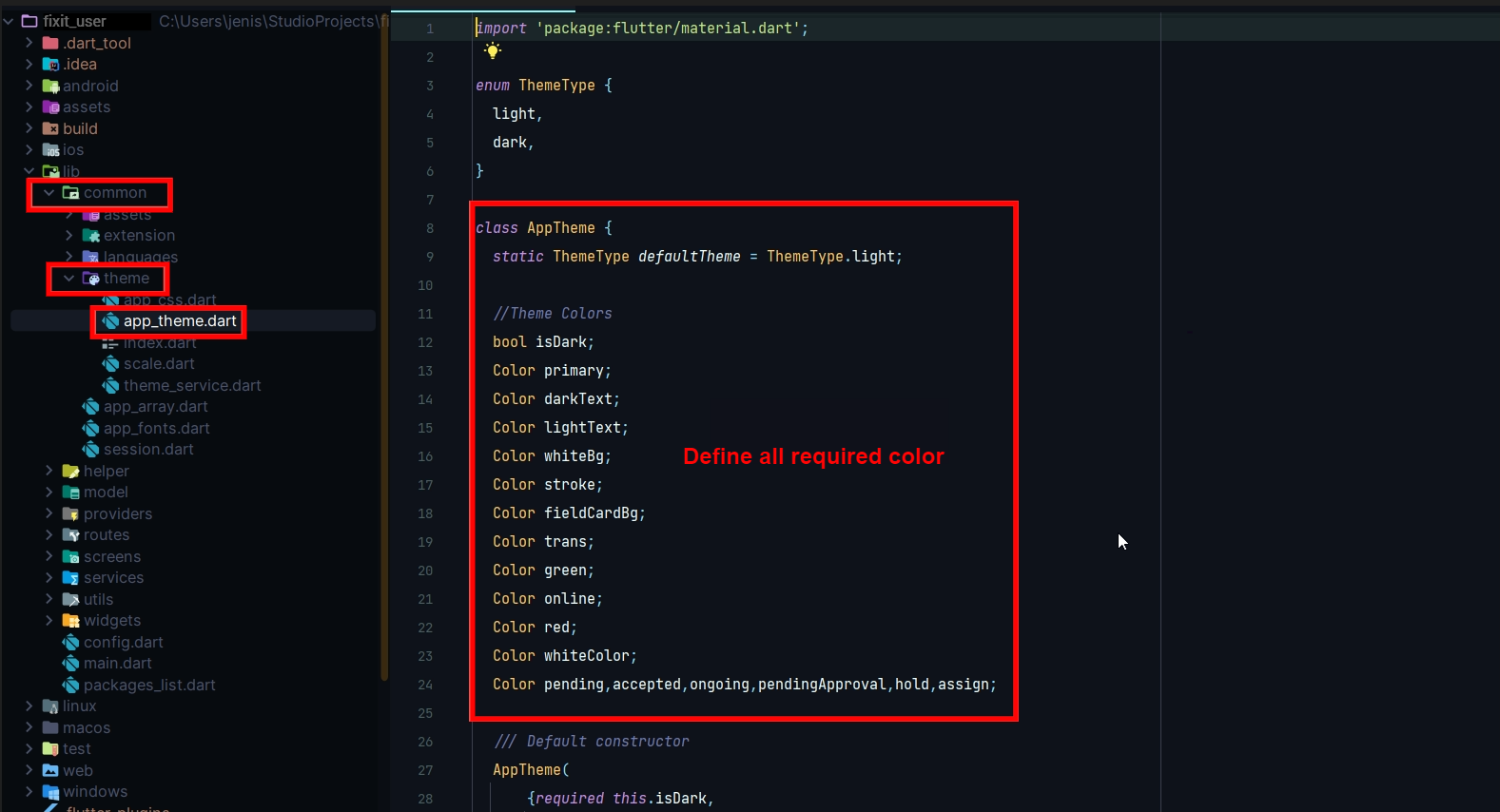The image size is (1500, 812).
Task: Click the Dart file icon beside theme_service.dart
Action: click(111, 385)
